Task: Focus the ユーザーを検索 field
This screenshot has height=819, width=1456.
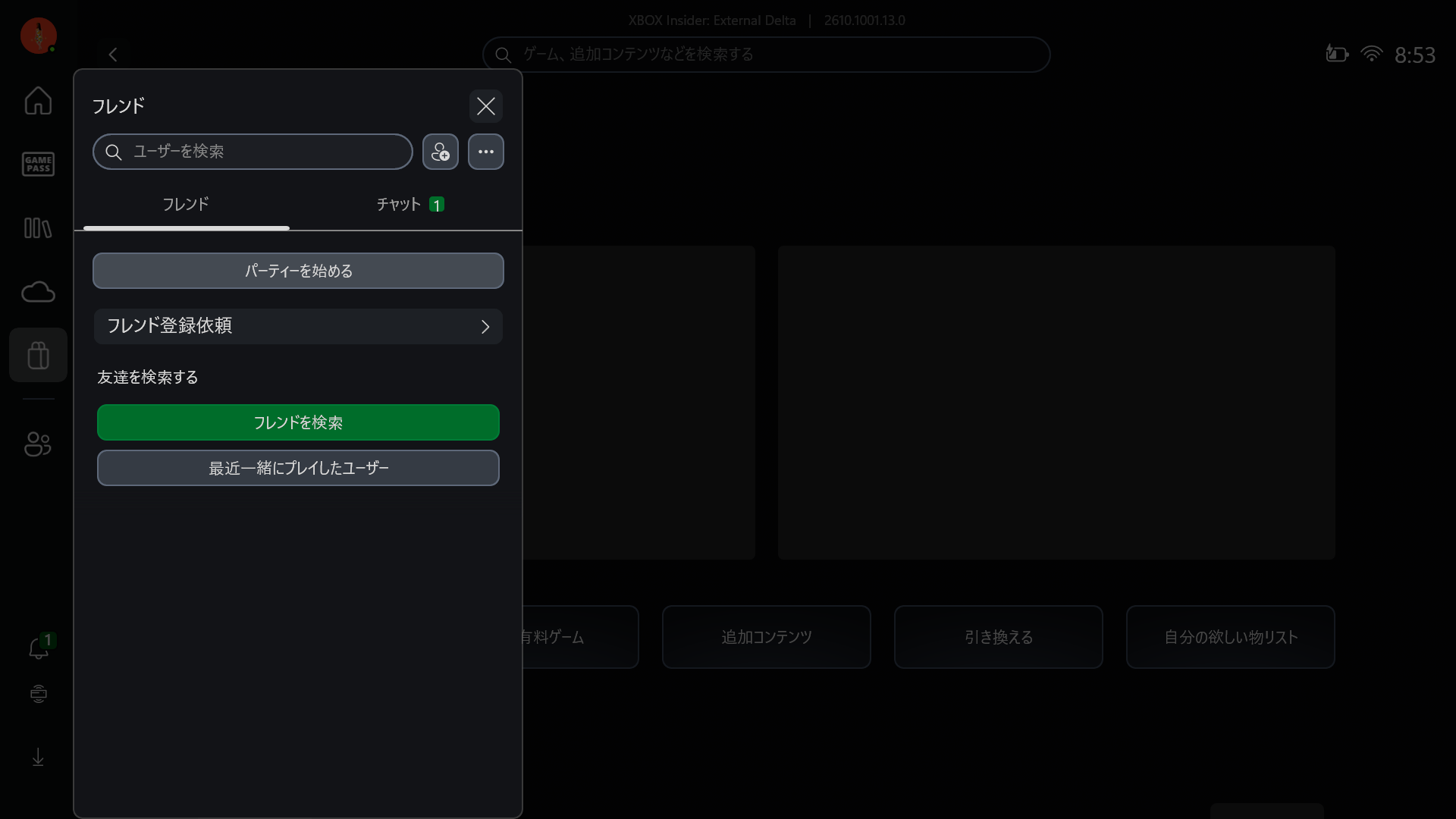Action: pos(253,152)
